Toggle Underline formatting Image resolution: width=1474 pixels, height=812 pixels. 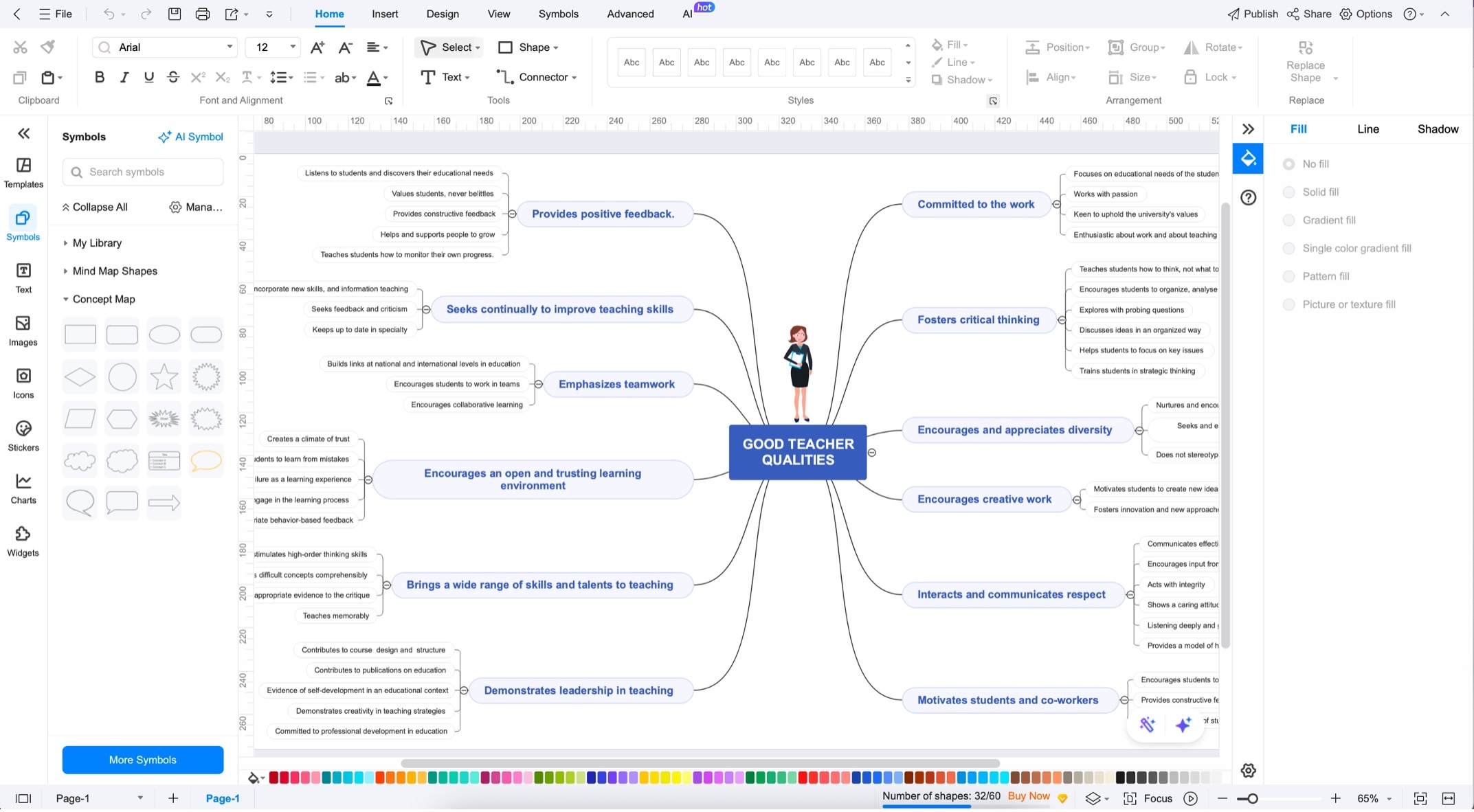click(x=148, y=77)
